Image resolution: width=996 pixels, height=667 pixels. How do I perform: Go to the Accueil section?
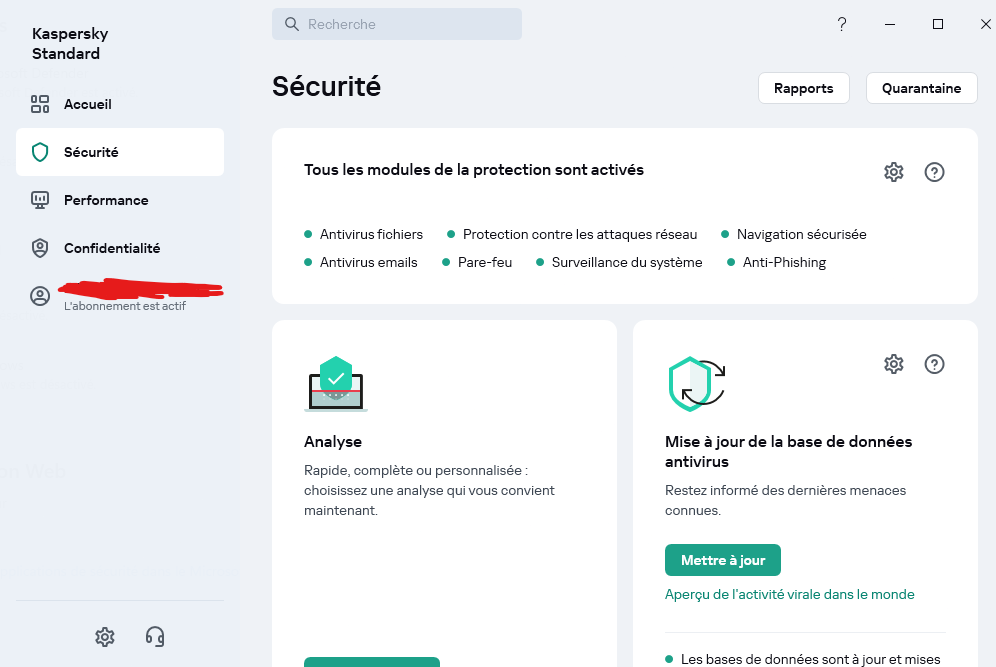click(x=87, y=104)
